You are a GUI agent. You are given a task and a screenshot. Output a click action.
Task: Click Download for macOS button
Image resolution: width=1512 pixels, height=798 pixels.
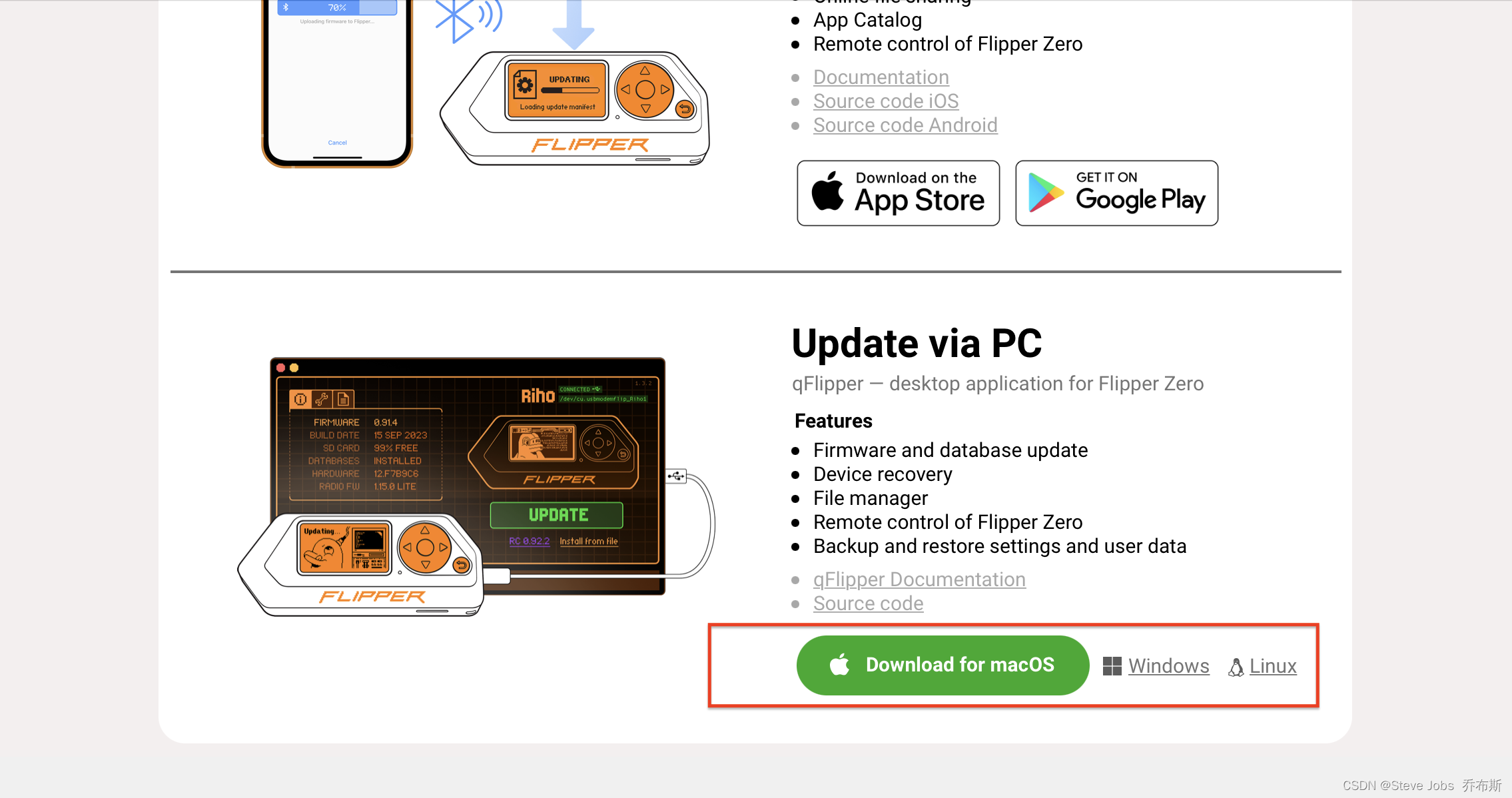click(x=943, y=665)
